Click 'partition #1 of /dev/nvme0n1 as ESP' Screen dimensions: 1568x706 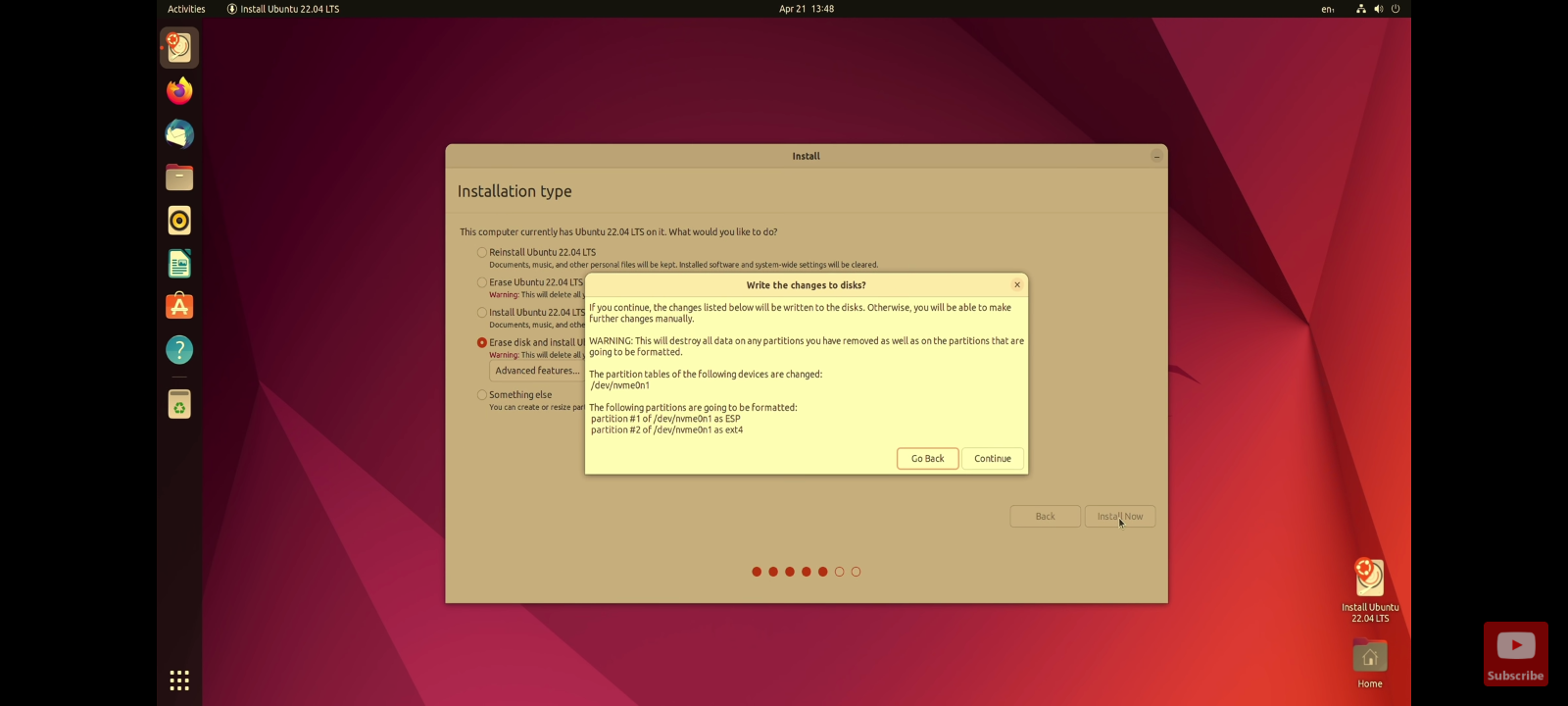665,419
